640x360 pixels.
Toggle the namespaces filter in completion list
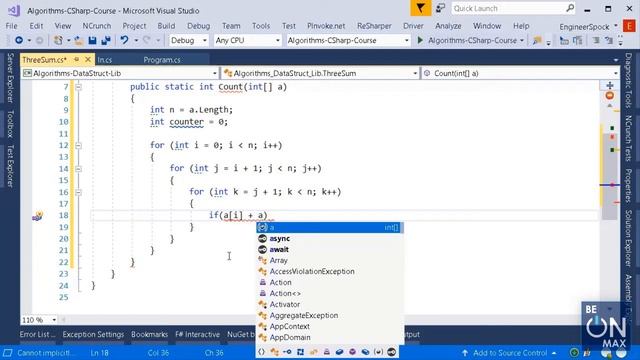coord(261,352)
